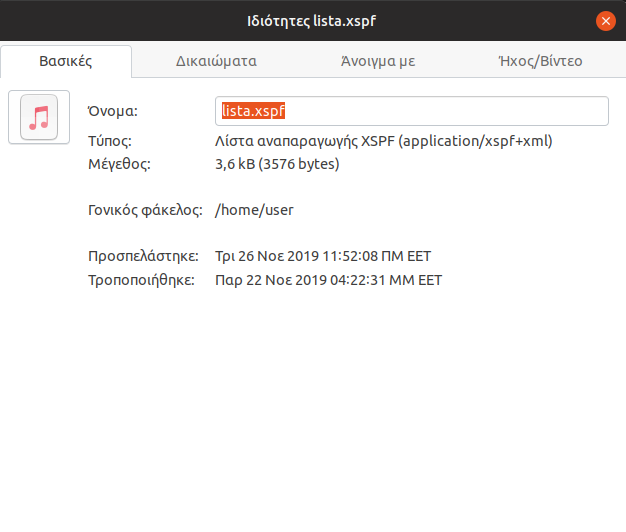626x532 pixels.
Task: Close the Ιδιότητες lista.xspf window
Action: tap(606, 21)
